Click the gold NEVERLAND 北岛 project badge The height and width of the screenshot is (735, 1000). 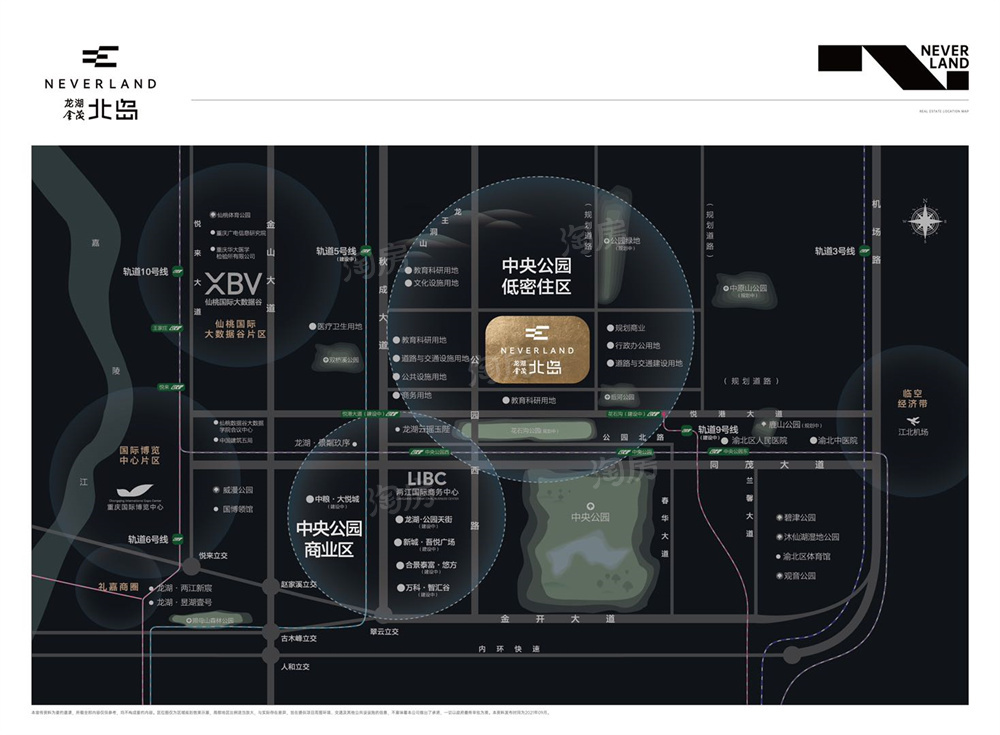click(x=536, y=347)
